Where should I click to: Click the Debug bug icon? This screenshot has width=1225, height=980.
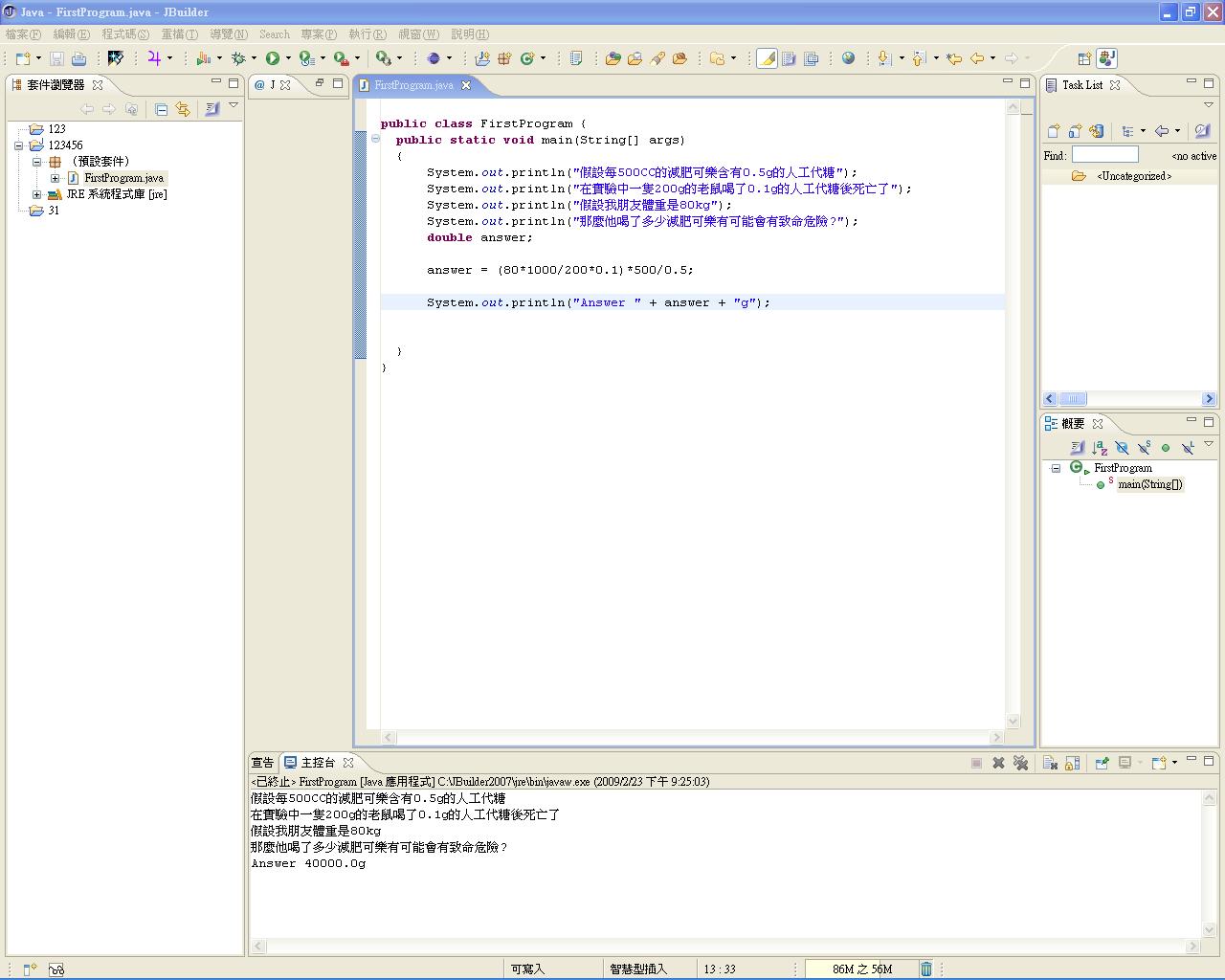pos(238,58)
